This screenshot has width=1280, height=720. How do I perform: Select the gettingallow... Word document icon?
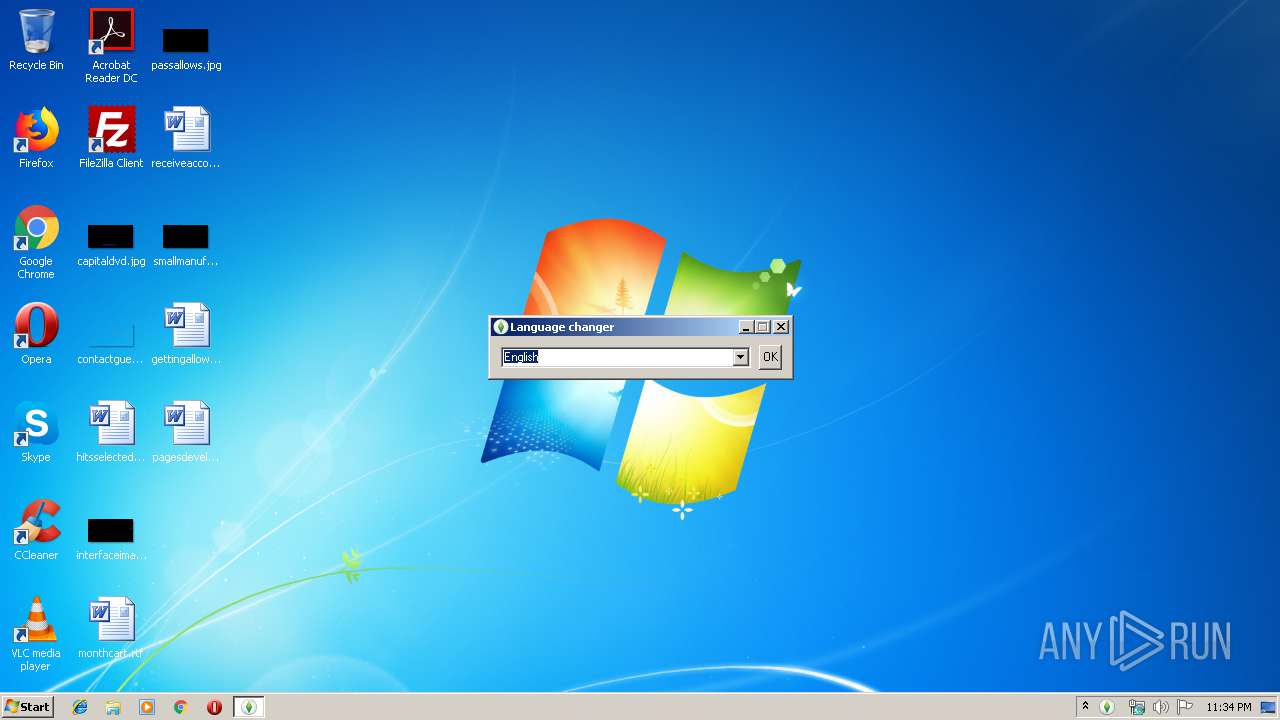[186, 334]
